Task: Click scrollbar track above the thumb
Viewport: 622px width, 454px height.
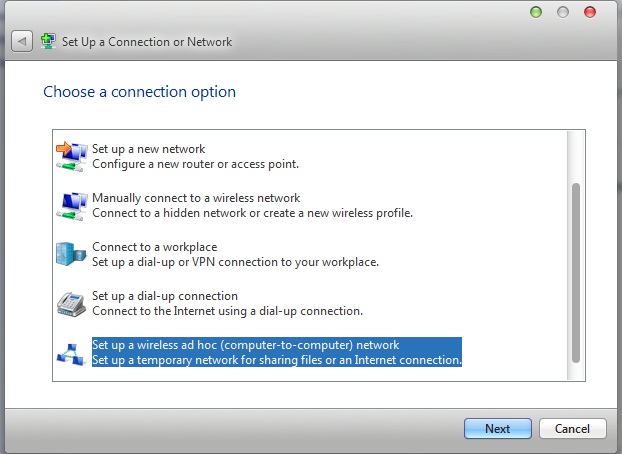Action: 575,155
